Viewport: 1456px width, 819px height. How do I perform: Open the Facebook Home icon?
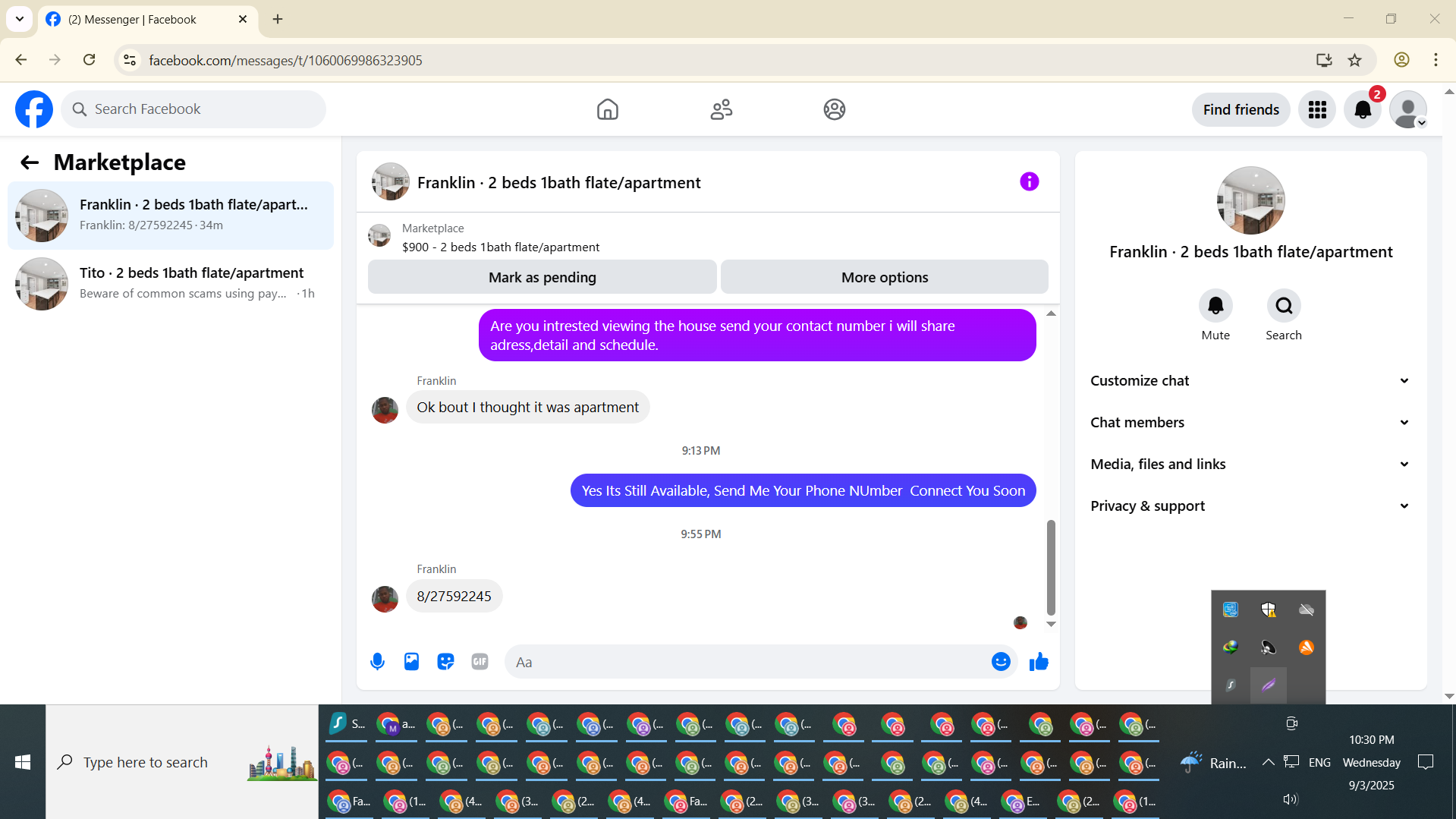(607, 109)
